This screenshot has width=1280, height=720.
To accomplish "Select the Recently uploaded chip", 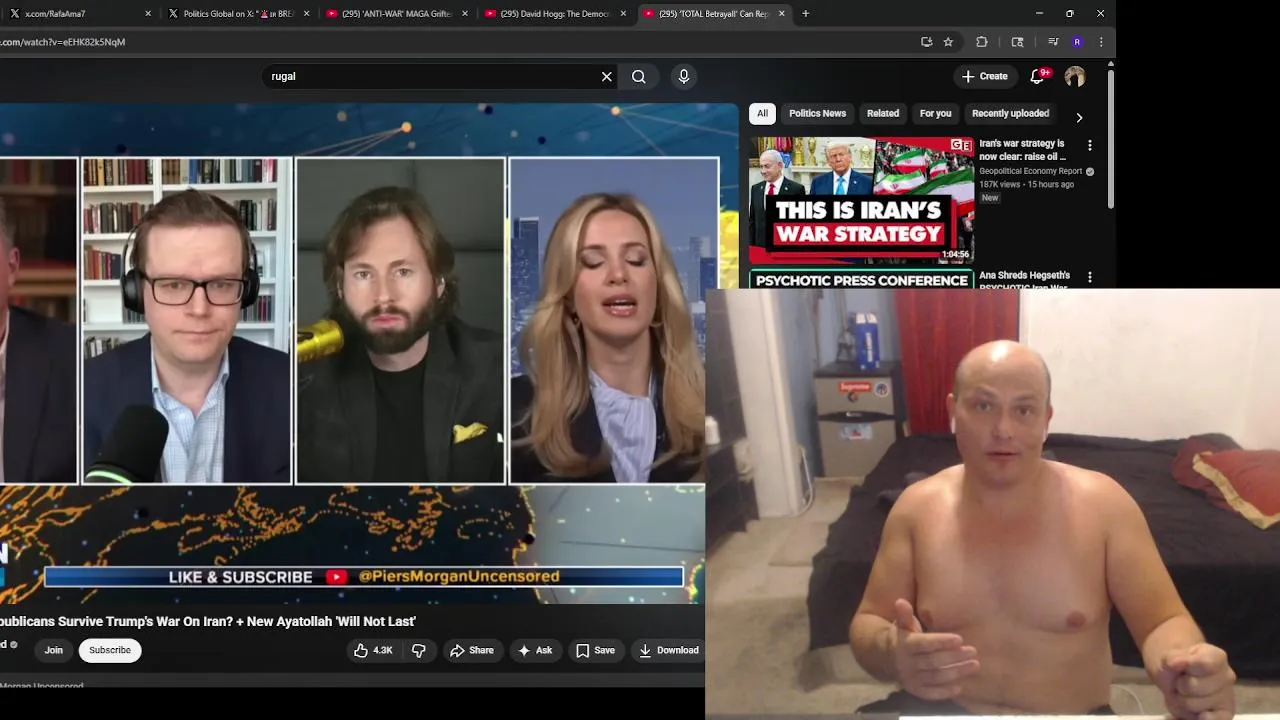I will [1010, 113].
